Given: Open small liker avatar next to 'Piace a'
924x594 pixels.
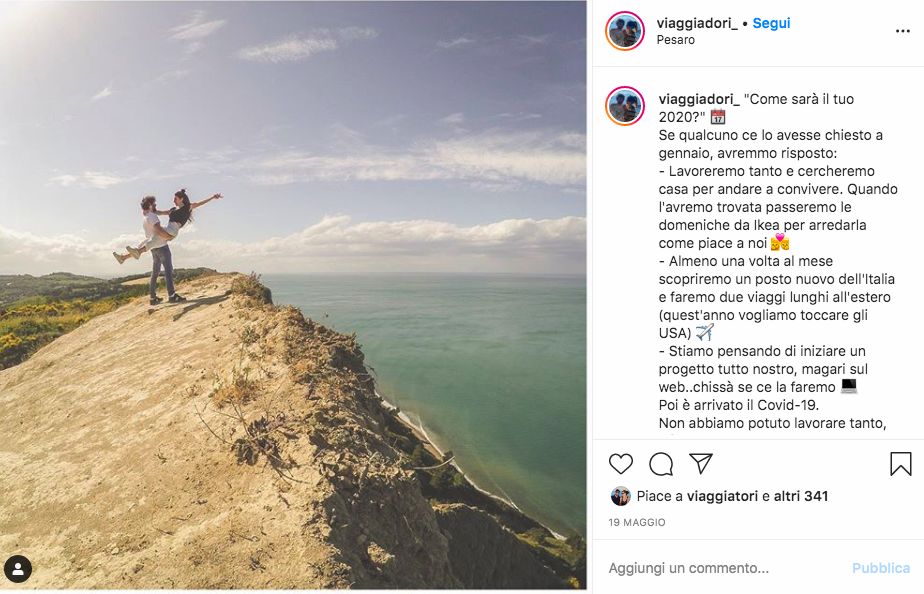Looking at the screenshot, I should (x=620, y=496).
